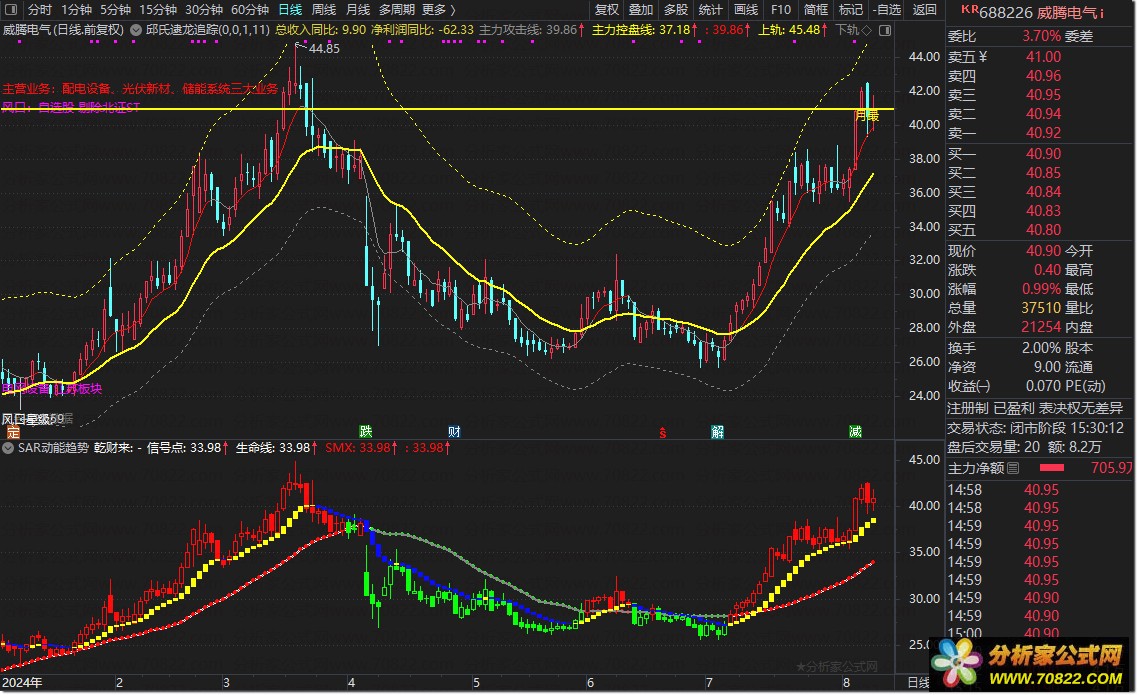Image resolution: width=1139 pixels, height=695 pixels.
Task: Select the 日线 daily period tab
Action: point(291,9)
